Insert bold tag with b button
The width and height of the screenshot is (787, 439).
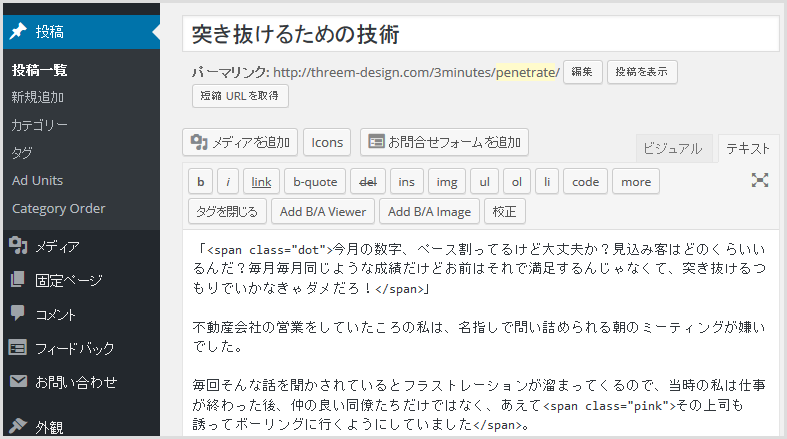tap(200, 181)
